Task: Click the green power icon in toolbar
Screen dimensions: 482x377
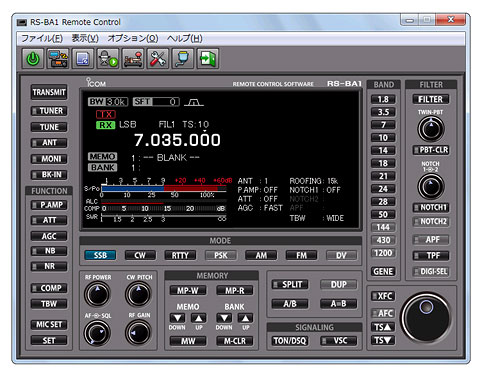Action: coord(33,59)
